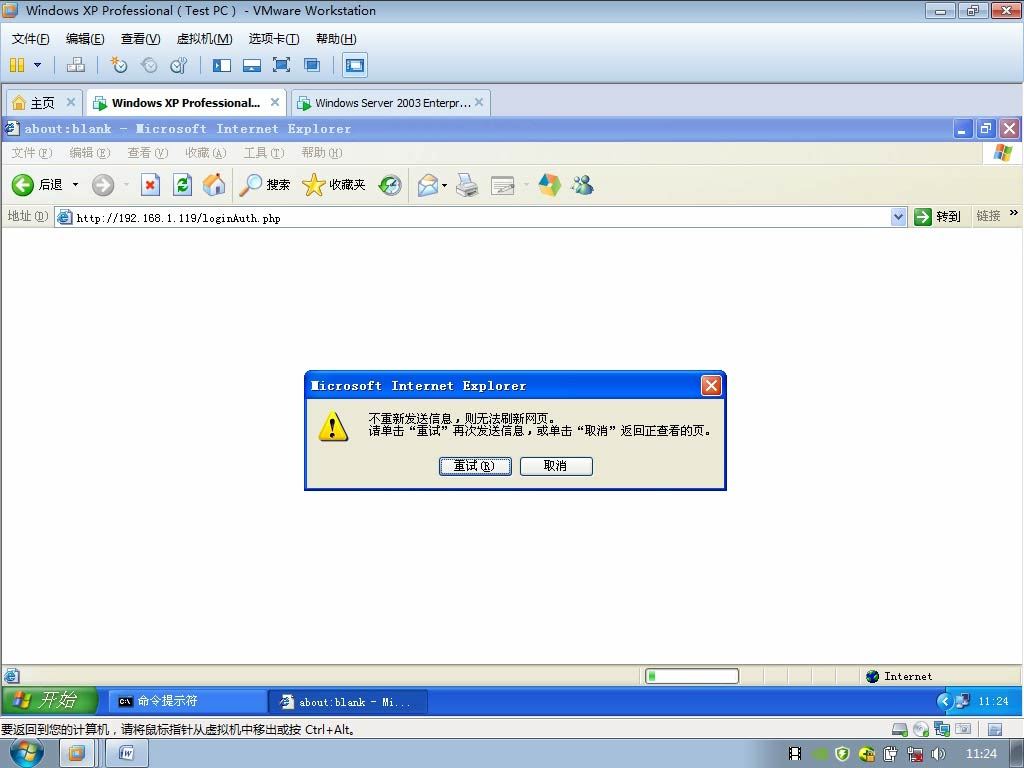Open VMware 编辑(E) menu
The image size is (1024, 768).
[x=85, y=39]
